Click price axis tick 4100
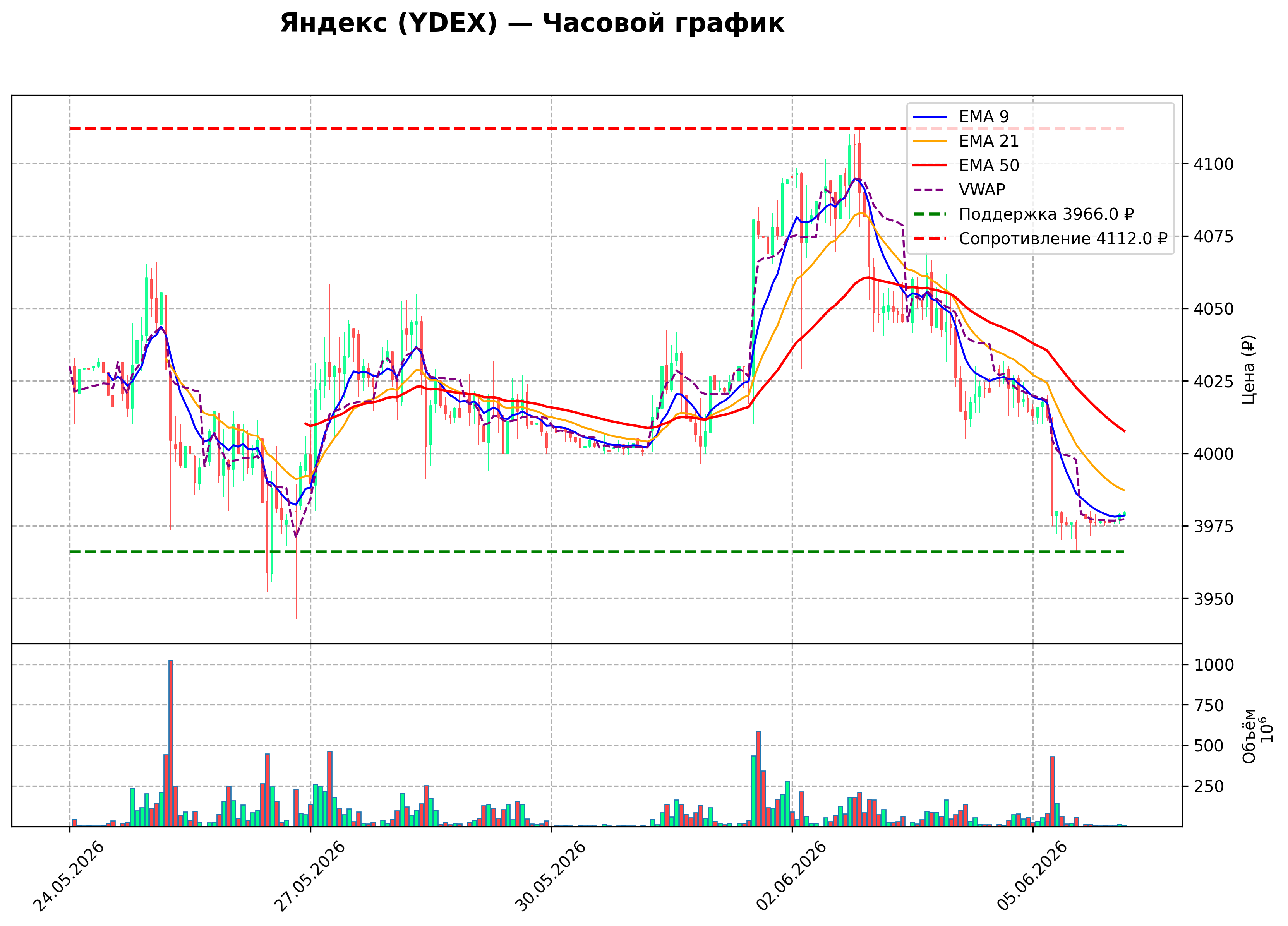This screenshot has height=926, width=1288. pos(1214,164)
